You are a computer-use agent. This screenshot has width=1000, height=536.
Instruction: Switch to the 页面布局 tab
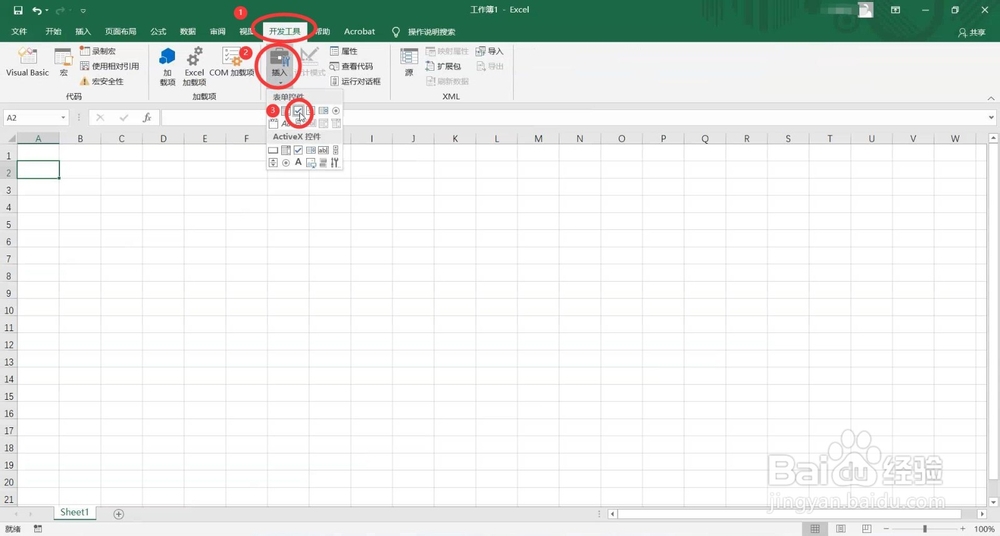pos(121,31)
